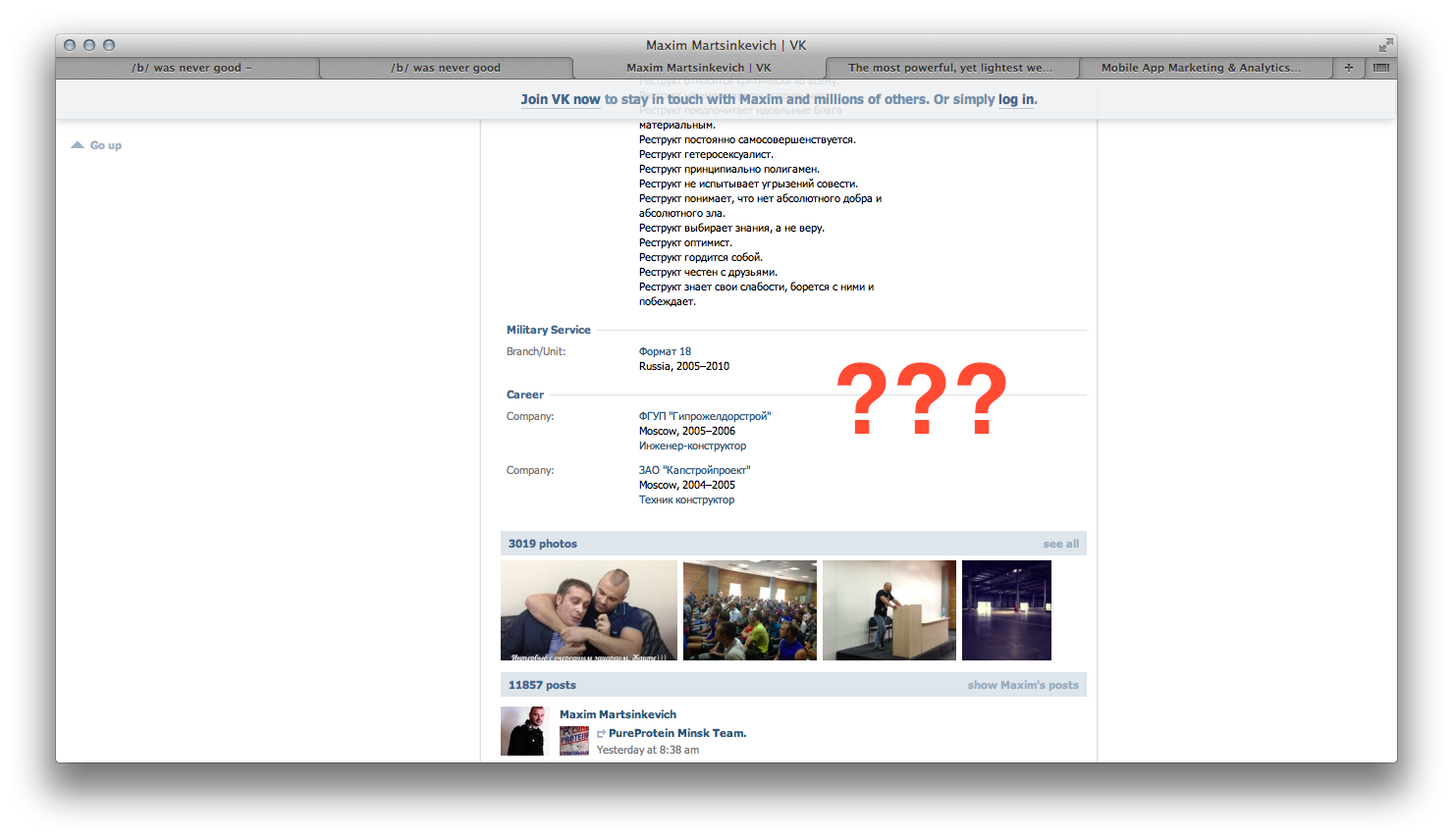Show all tabs overview icon

click(1380, 68)
